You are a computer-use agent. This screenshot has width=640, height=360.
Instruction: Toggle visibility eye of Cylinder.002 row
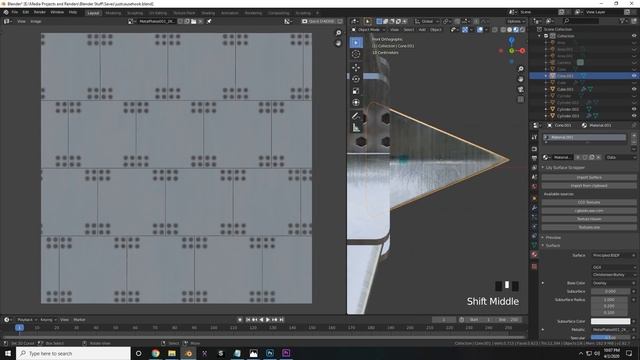click(634, 109)
